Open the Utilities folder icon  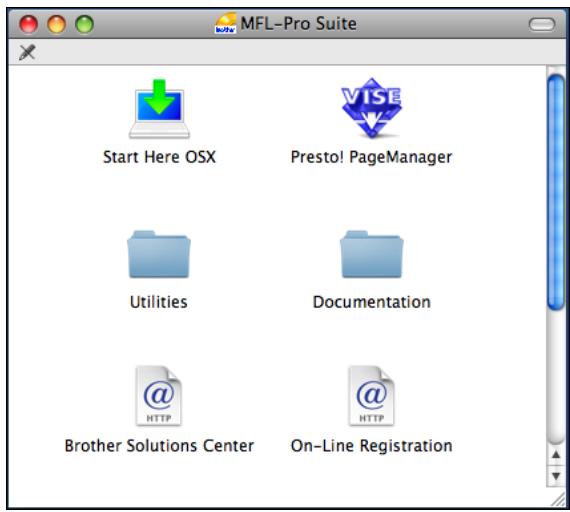(159, 254)
